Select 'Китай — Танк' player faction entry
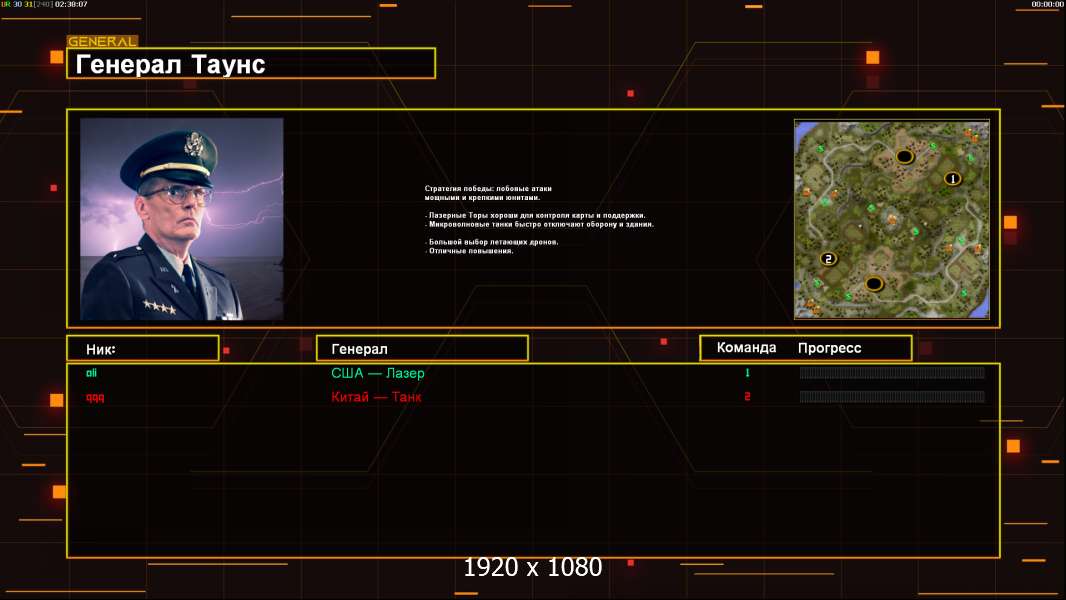Image resolution: width=1066 pixels, height=600 pixels. [x=376, y=397]
